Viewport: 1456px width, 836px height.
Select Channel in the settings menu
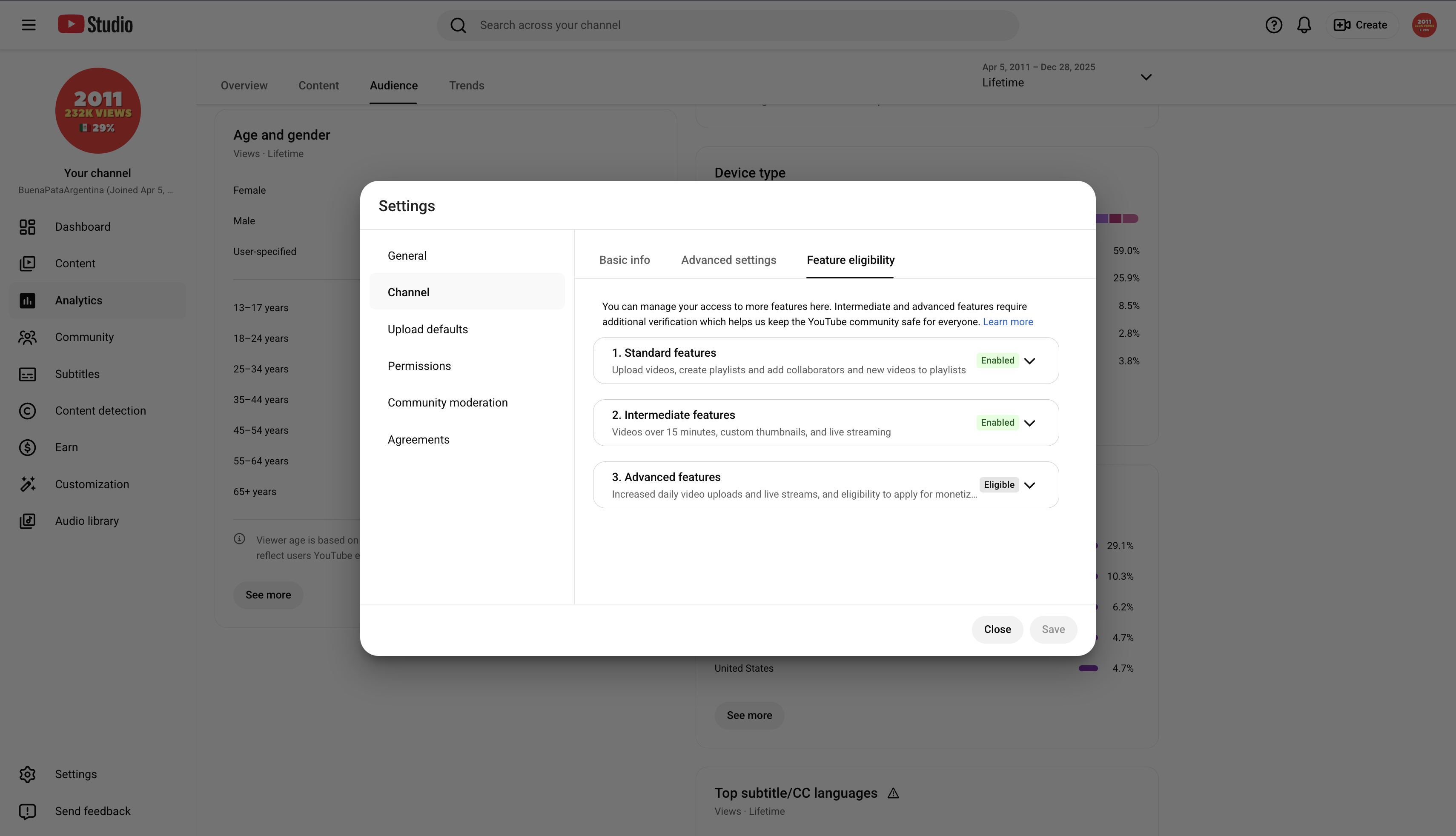(x=467, y=292)
